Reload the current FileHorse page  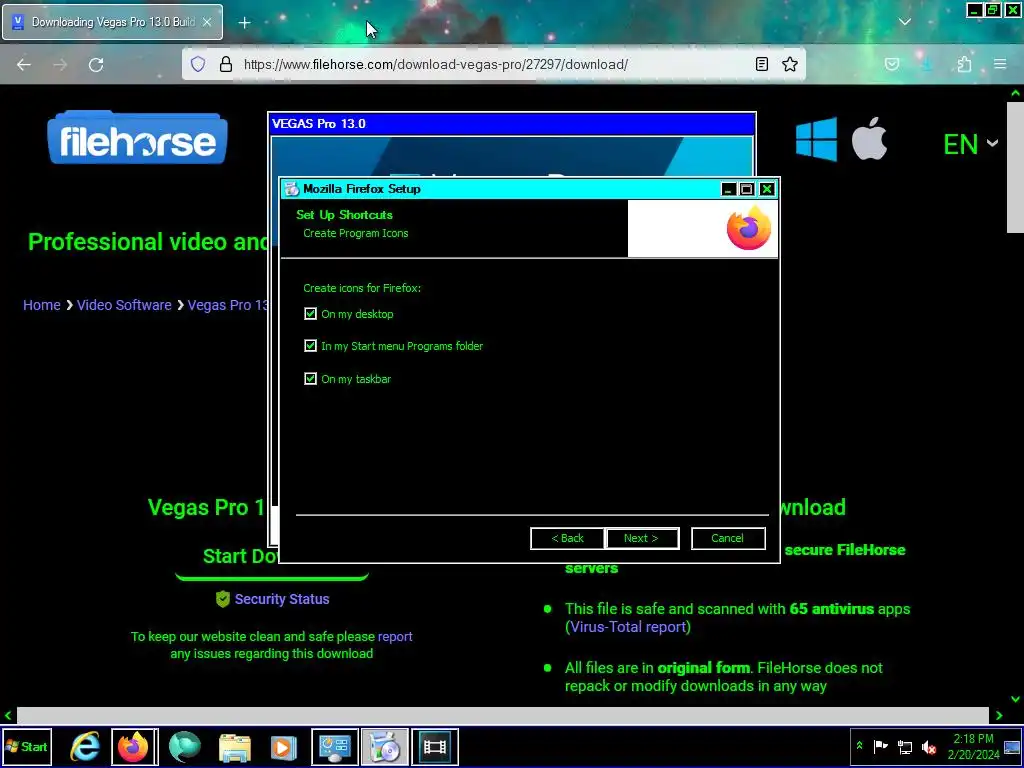[x=96, y=64]
